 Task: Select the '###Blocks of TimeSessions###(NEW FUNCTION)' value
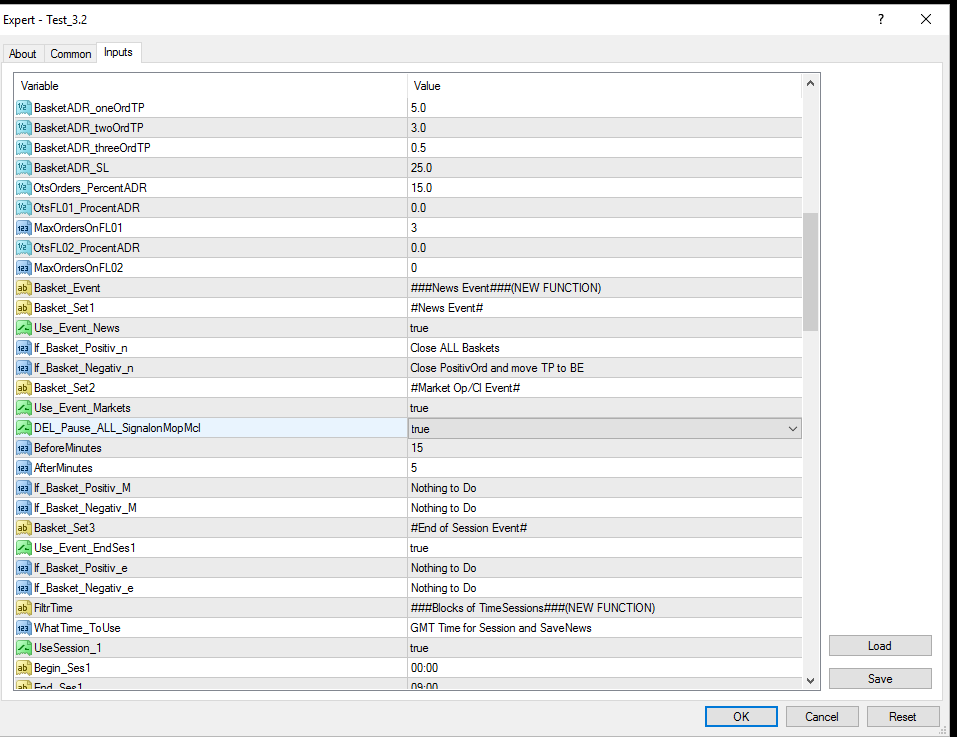click(533, 608)
